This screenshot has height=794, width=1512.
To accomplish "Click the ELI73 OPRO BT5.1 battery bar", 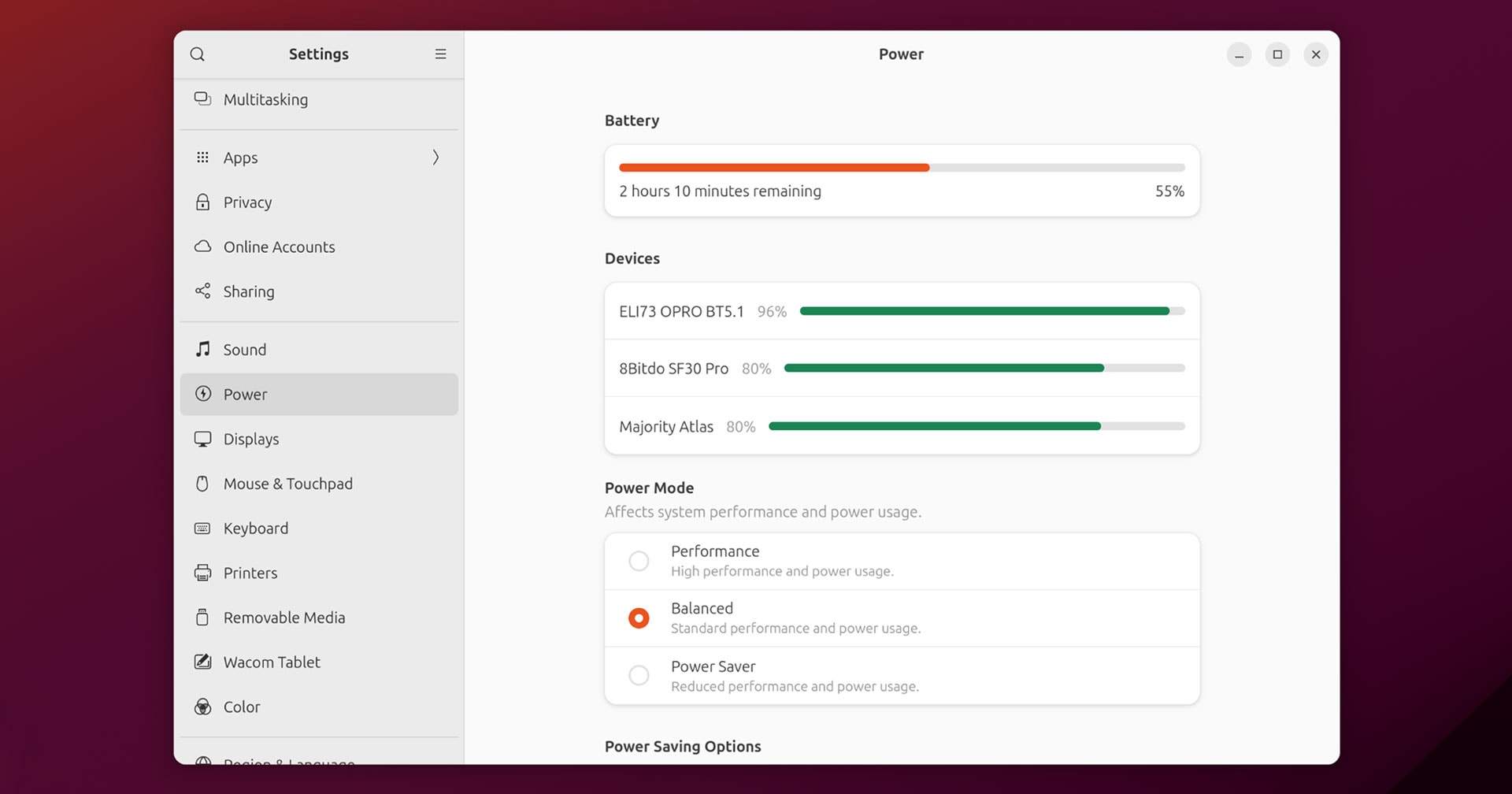I will (992, 311).
